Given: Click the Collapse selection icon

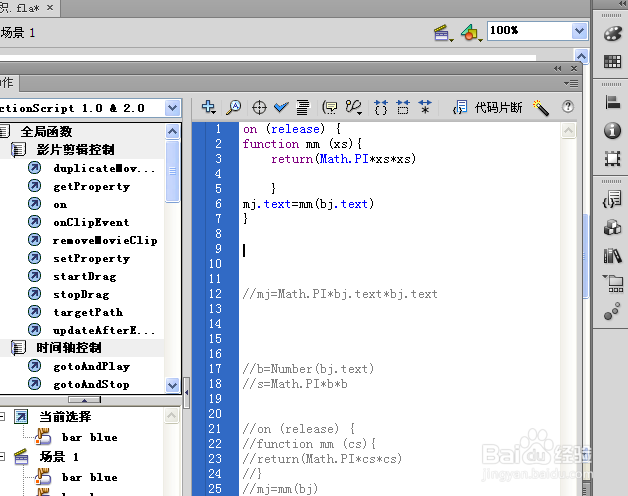Looking at the screenshot, I should pyautogui.click(x=403, y=107).
